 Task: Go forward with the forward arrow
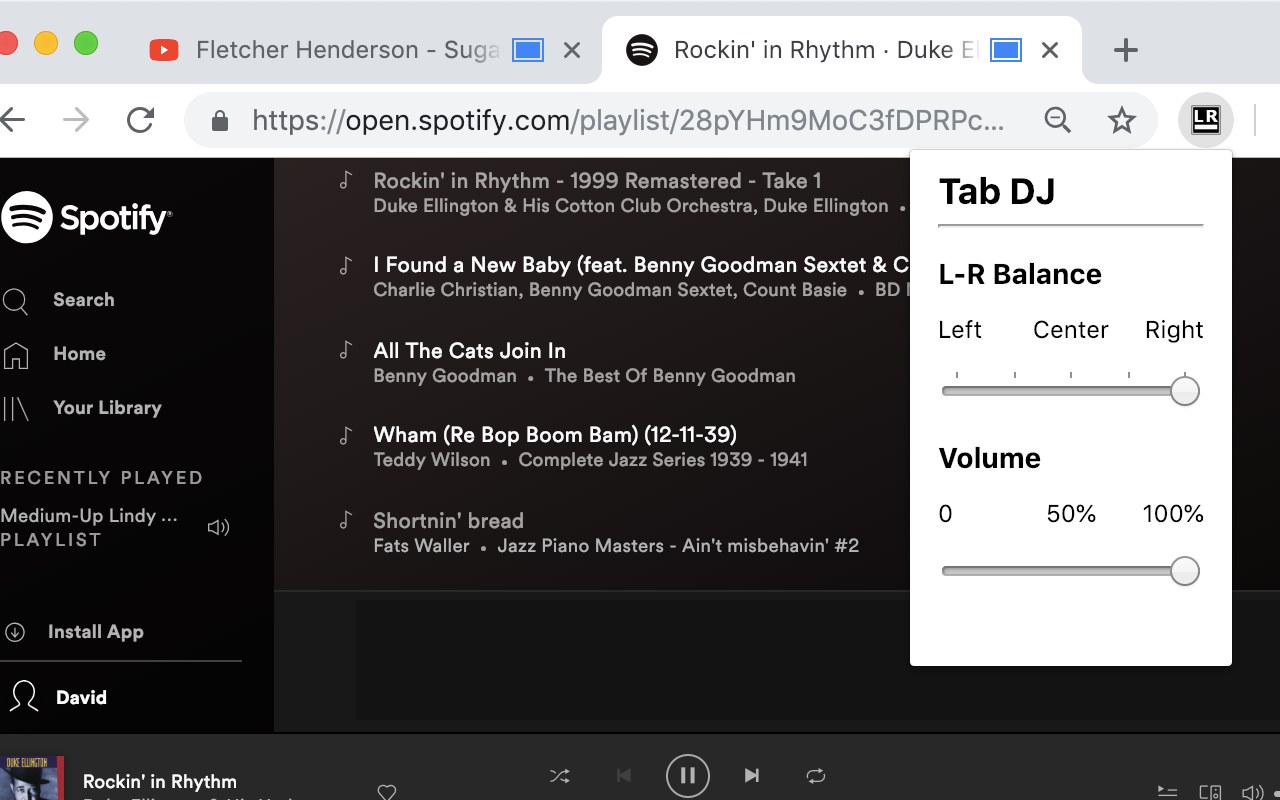tap(76, 121)
